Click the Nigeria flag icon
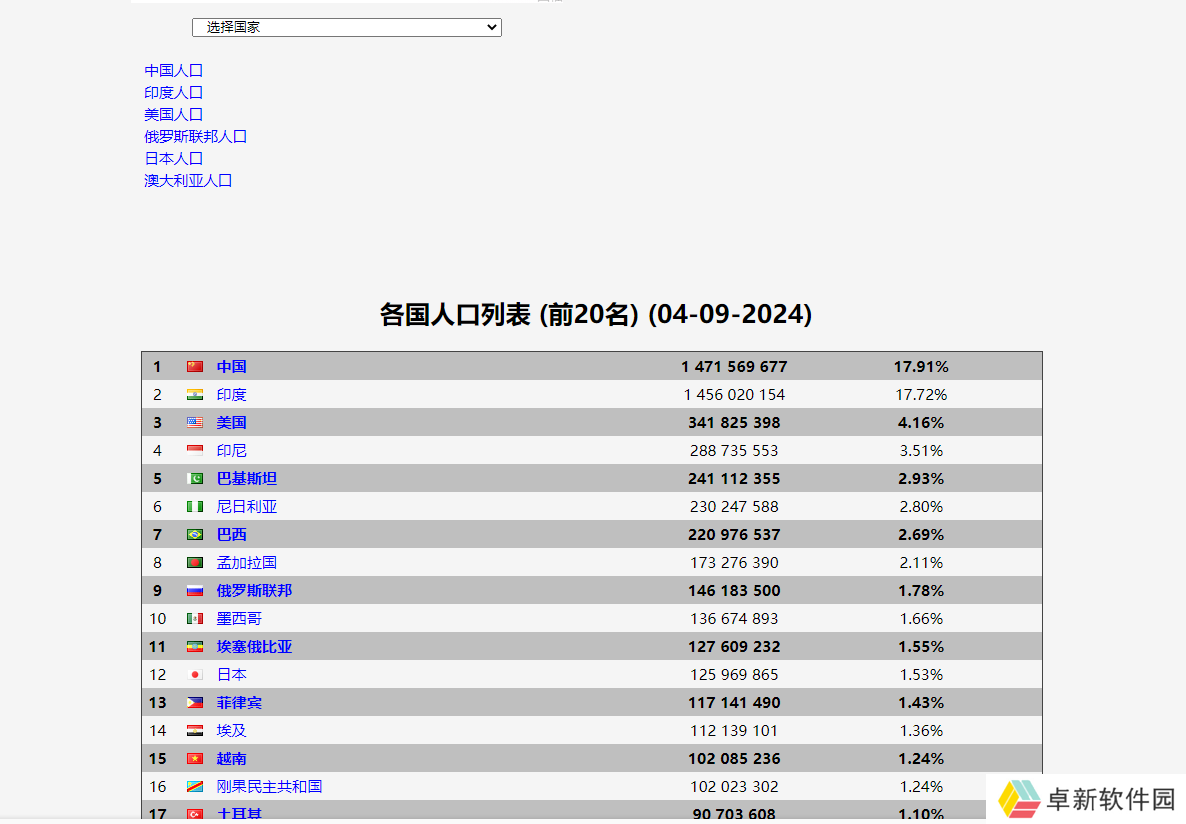Screen dimensions: 1186x824 (x=195, y=507)
